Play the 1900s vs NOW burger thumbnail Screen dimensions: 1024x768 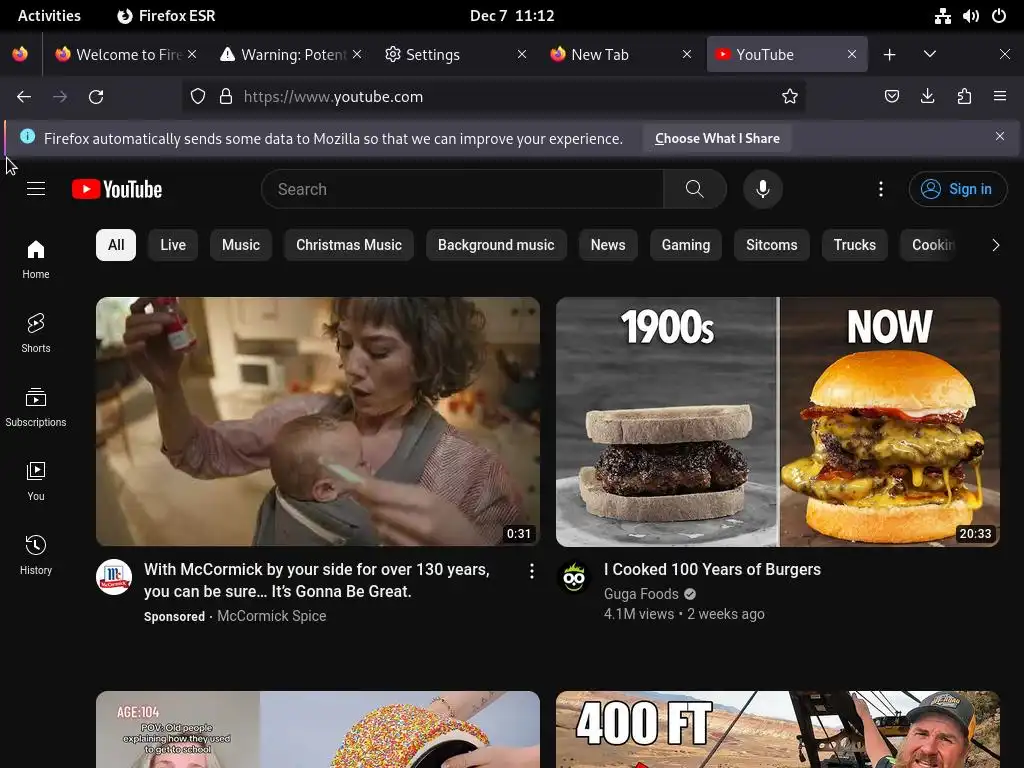pos(778,422)
